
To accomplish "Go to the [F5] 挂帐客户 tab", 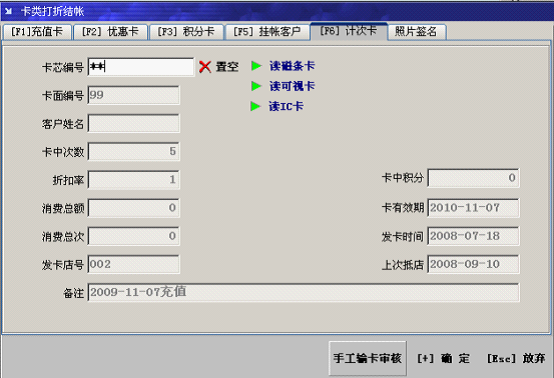I will [x=267, y=32].
